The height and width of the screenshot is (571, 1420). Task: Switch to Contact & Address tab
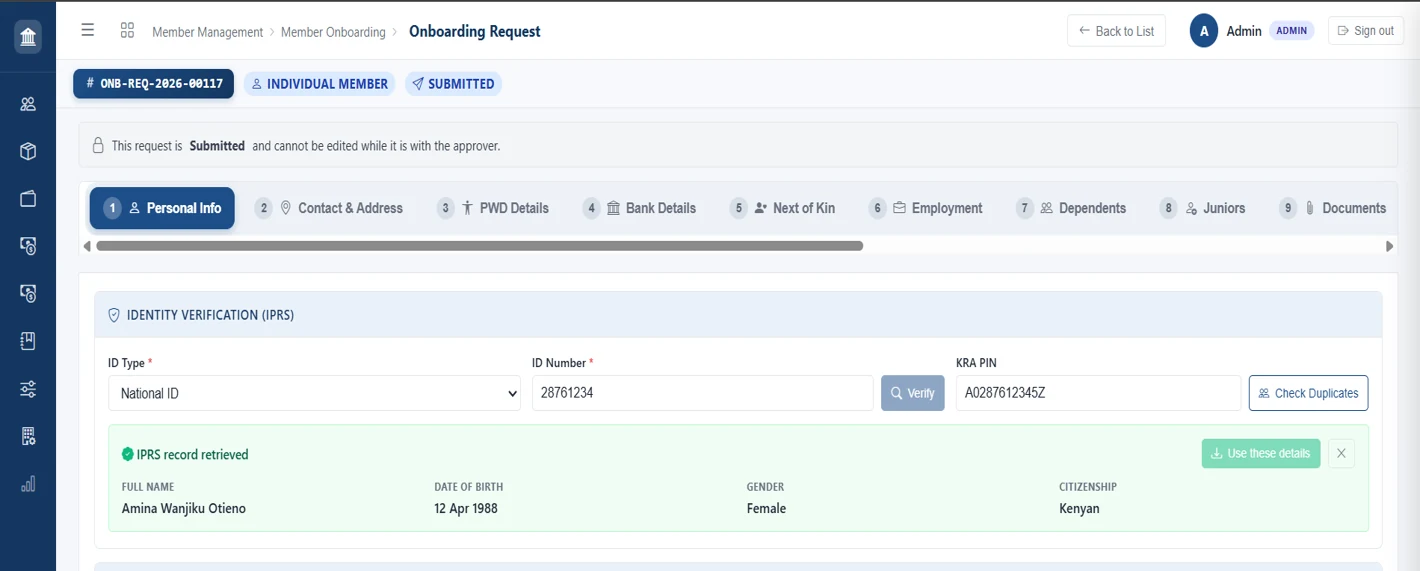tap(329, 208)
